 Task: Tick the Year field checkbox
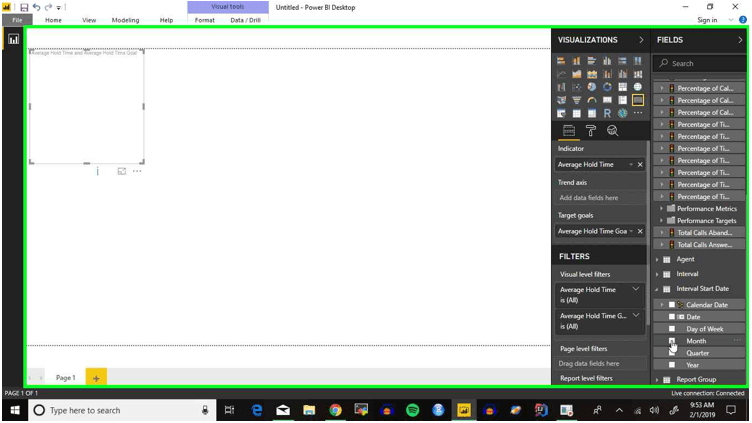(672, 364)
